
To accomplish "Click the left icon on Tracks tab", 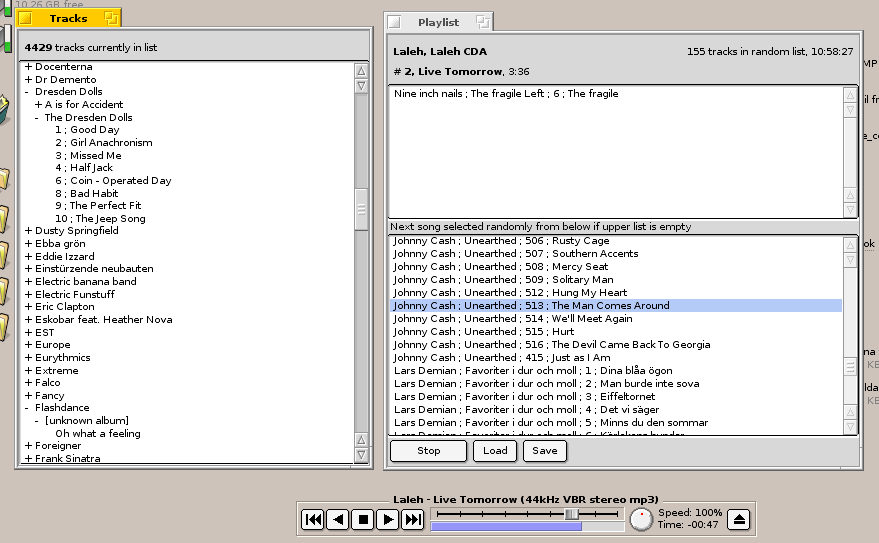I will [25, 18].
